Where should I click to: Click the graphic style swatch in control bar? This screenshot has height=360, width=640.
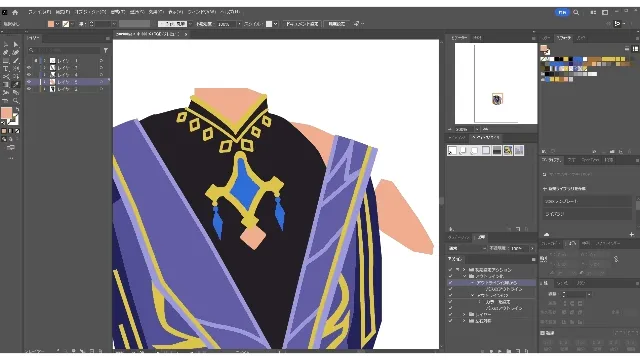[269, 24]
